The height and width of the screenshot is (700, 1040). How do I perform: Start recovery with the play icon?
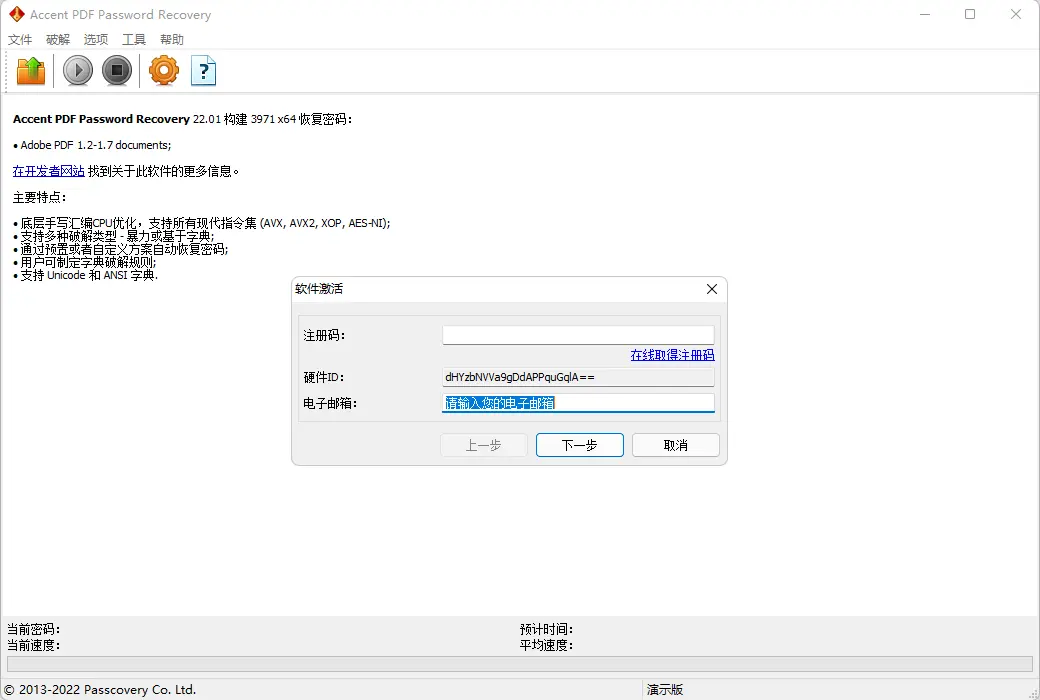78,70
